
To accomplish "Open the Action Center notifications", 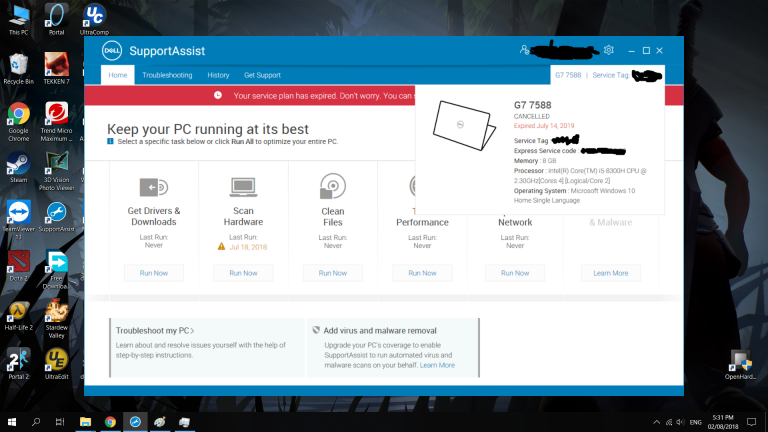I will 751,422.
